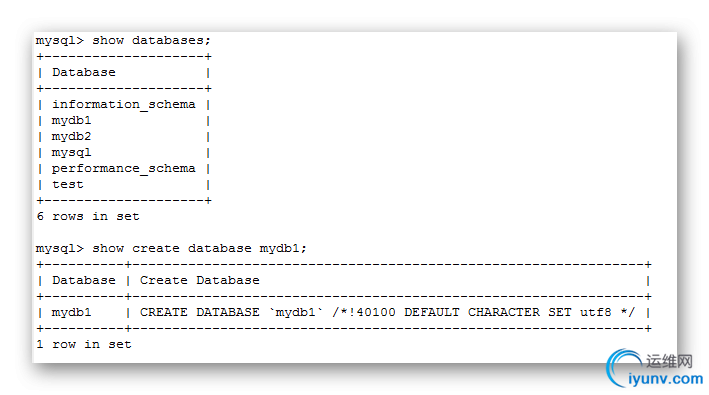709x395 pixels.
Task: Click the first table's Database column header
Action: coord(84,72)
